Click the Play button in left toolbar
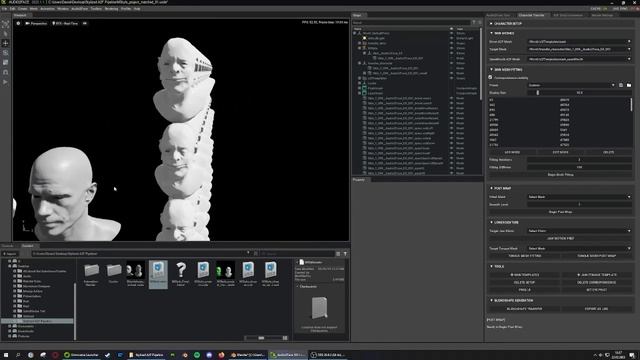Viewport: 640px width, 360px height. [5, 82]
